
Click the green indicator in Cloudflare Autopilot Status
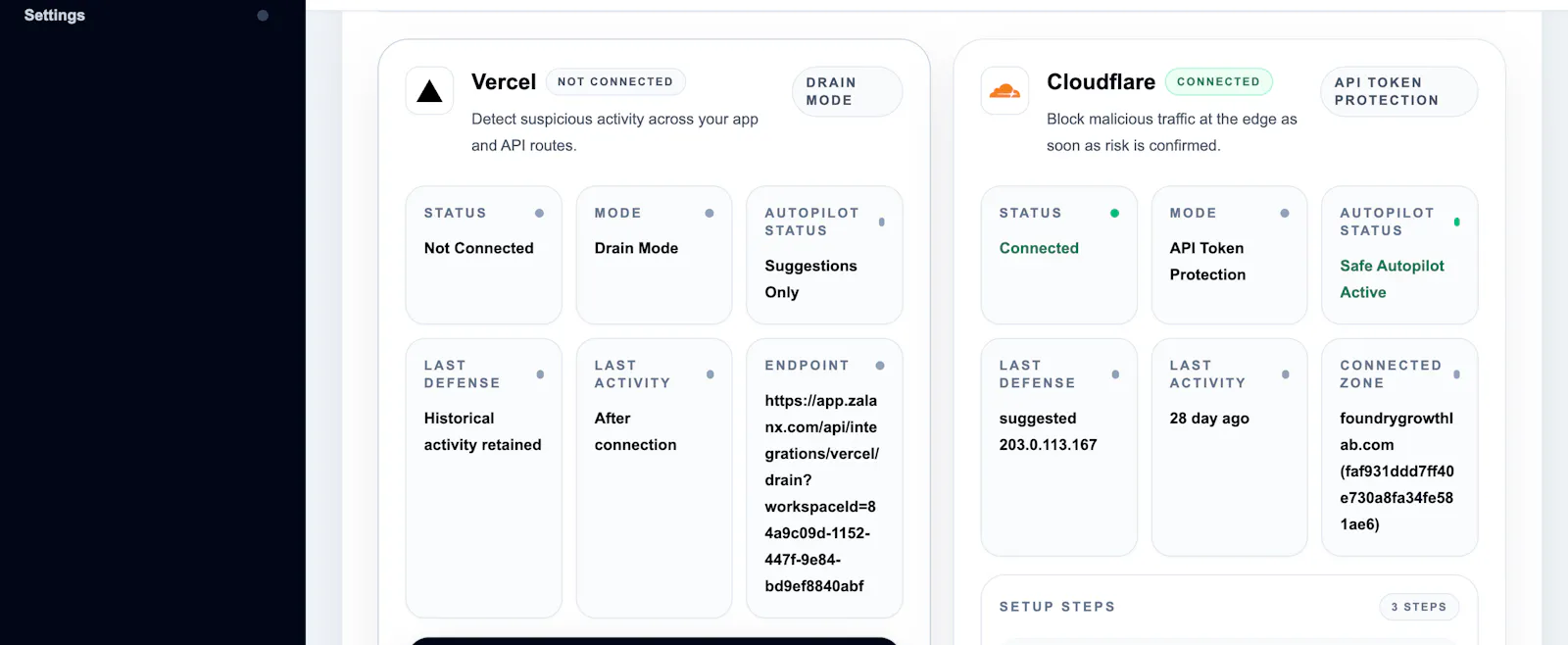click(1457, 223)
